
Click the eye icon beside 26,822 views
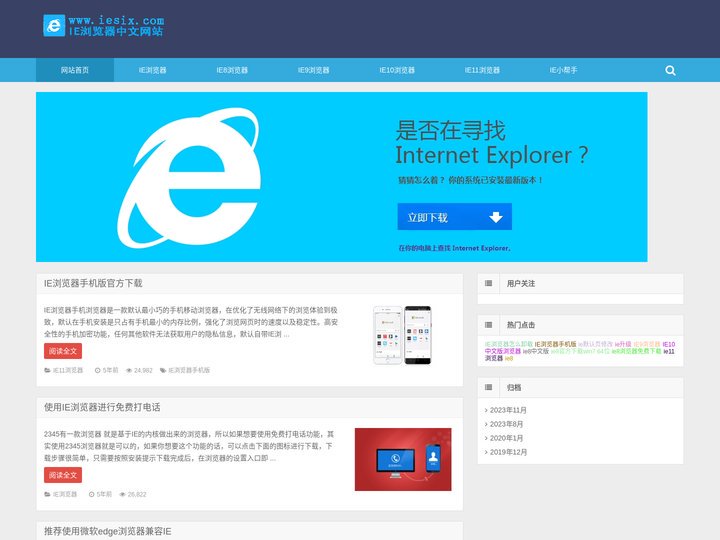point(123,494)
